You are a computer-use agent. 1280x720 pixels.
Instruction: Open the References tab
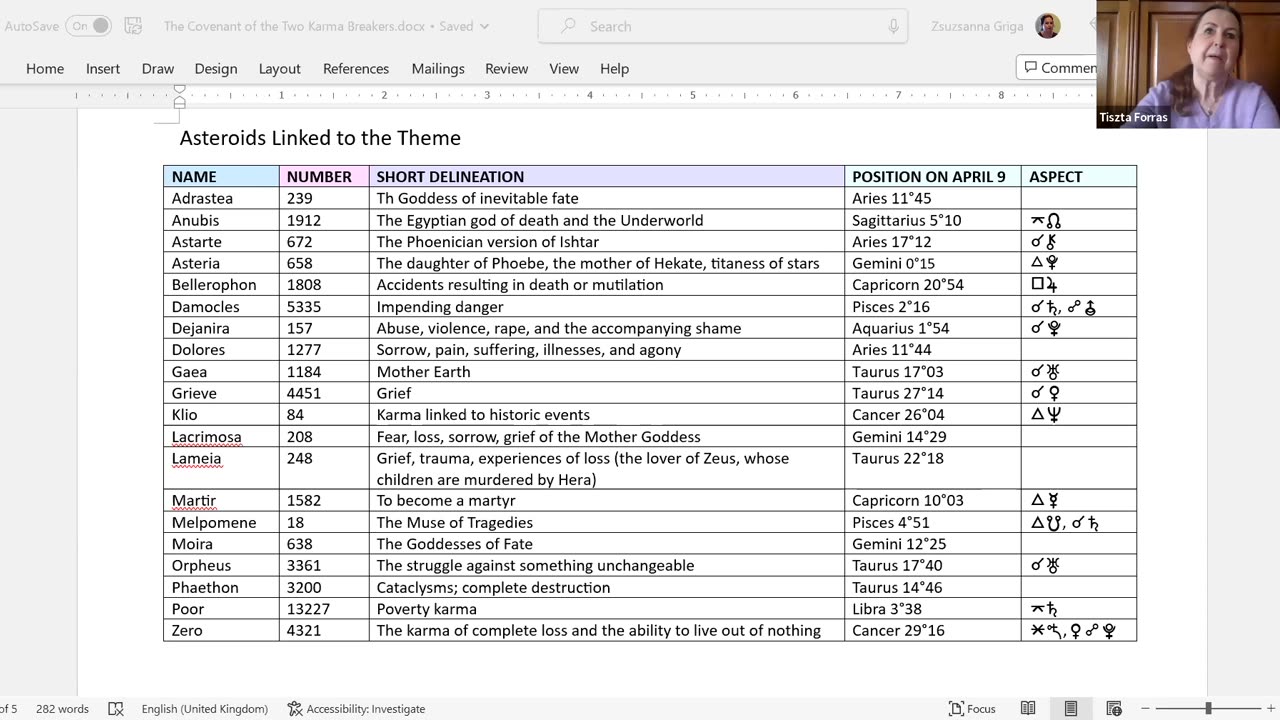(356, 69)
